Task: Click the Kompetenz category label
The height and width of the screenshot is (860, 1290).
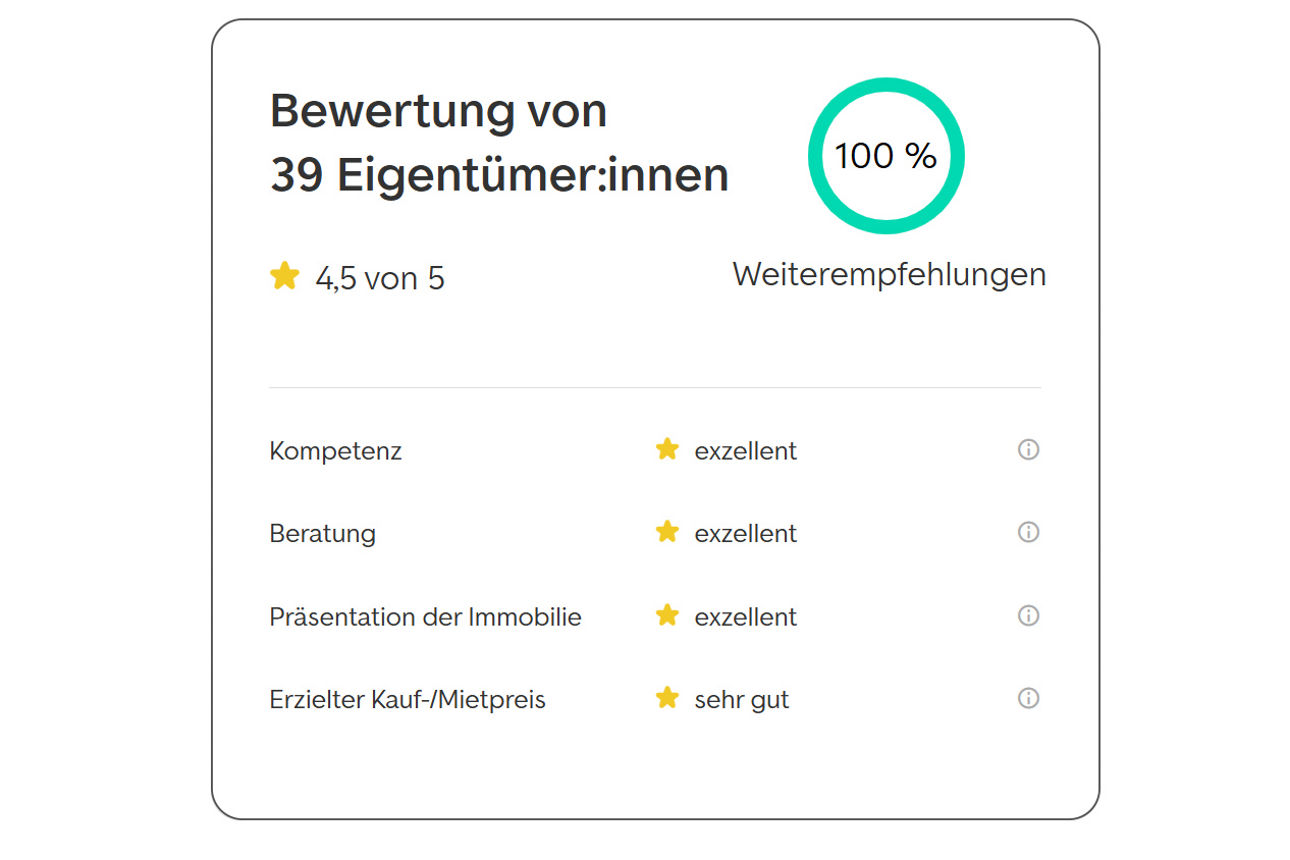Action: [x=335, y=451]
